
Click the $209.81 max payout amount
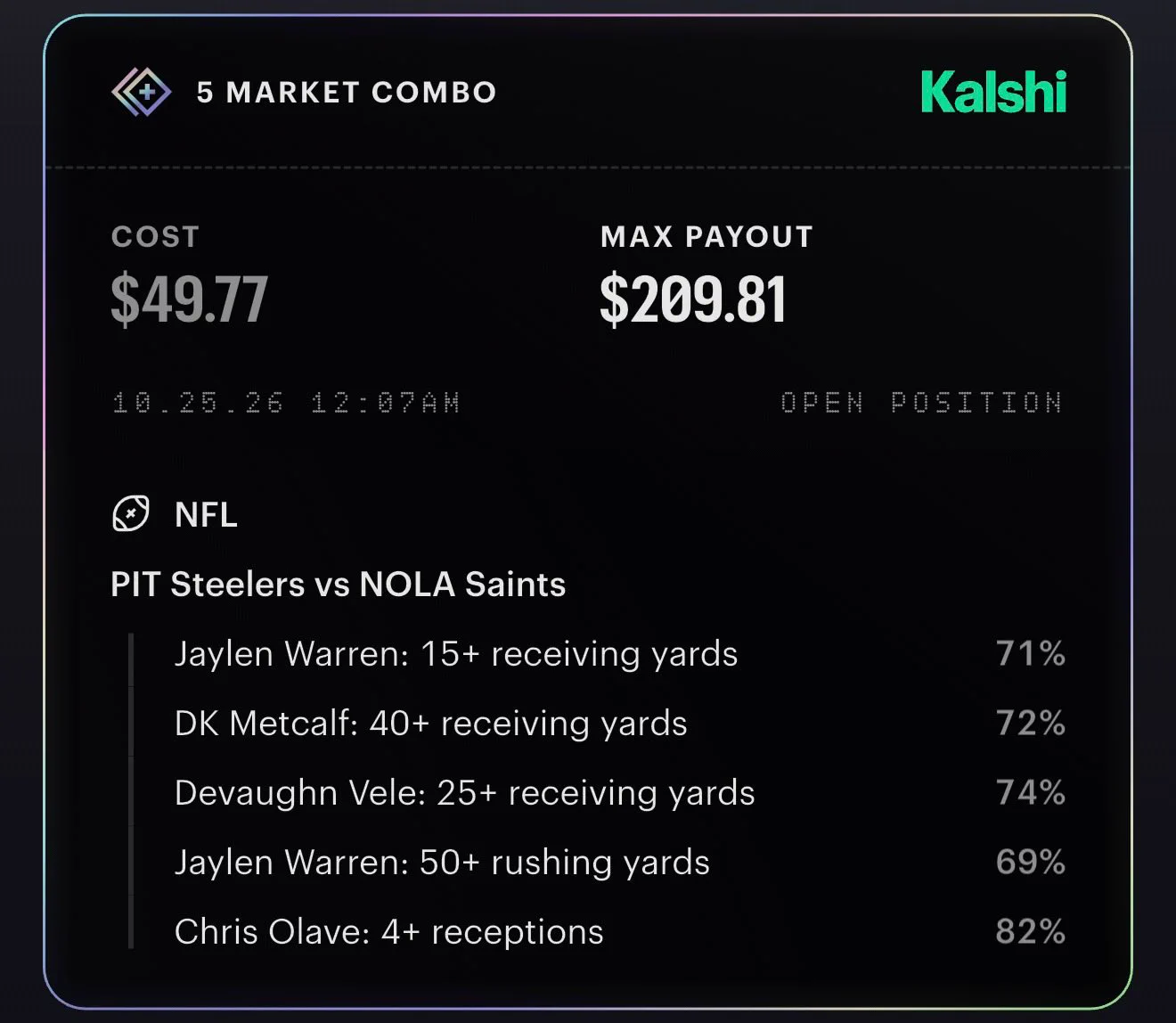pos(692,299)
